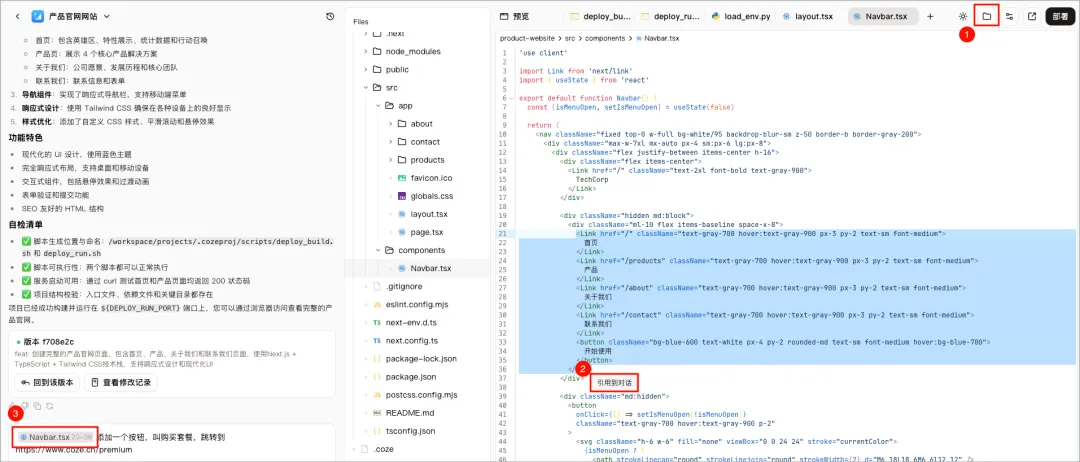This screenshot has width=1080, height=462.
Task: Click src in the breadcrumb path
Action: 570,39
